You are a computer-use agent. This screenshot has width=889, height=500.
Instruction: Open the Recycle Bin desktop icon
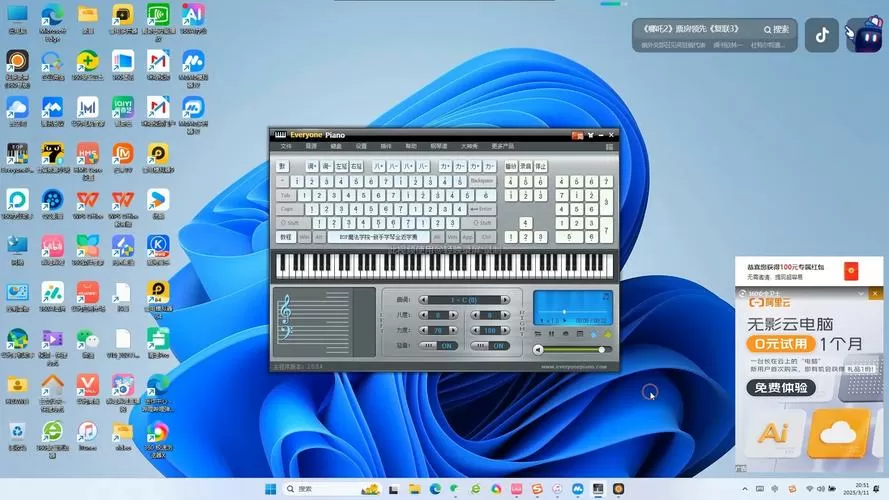18,437
